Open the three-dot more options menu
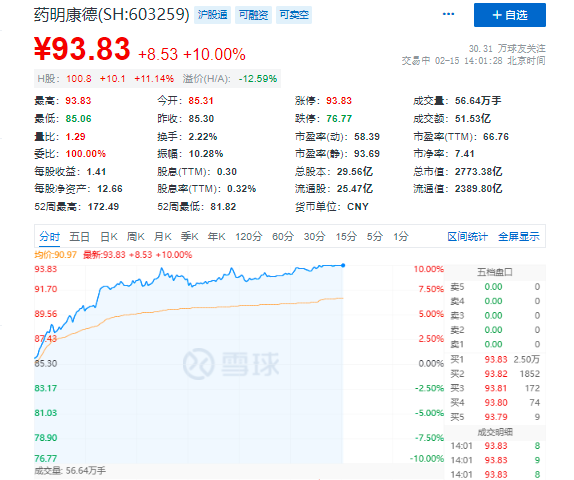This screenshot has height=480, width=574. pyautogui.click(x=448, y=14)
